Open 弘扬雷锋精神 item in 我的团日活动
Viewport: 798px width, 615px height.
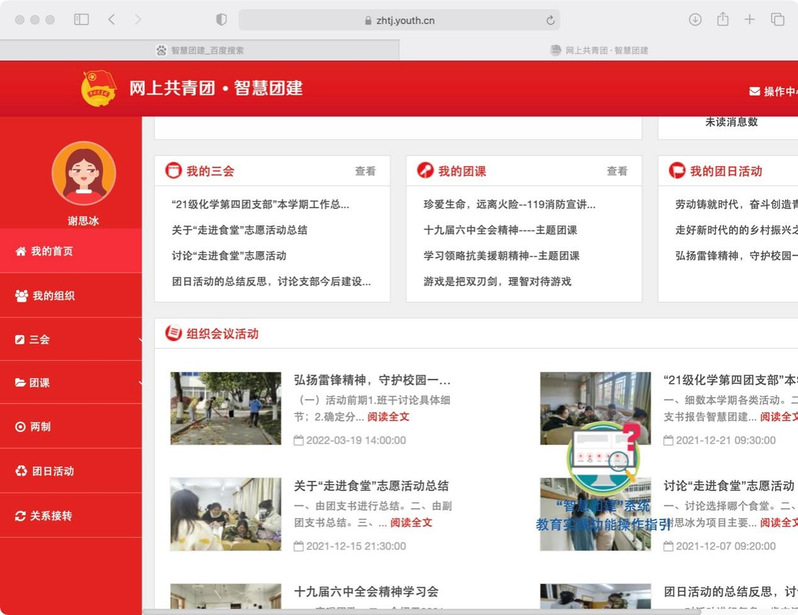[736, 256]
